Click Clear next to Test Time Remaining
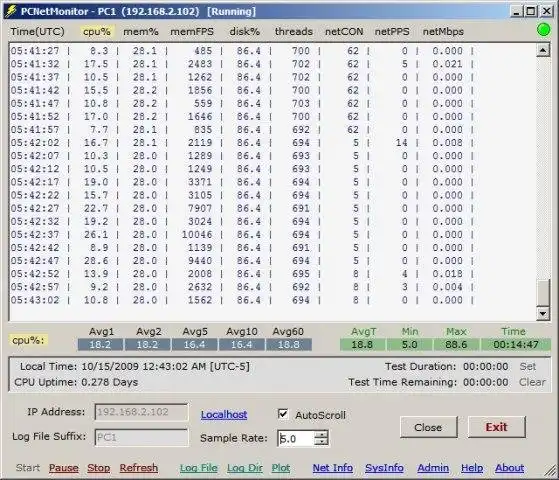Screen dimensions: 559x480 coord(532,382)
